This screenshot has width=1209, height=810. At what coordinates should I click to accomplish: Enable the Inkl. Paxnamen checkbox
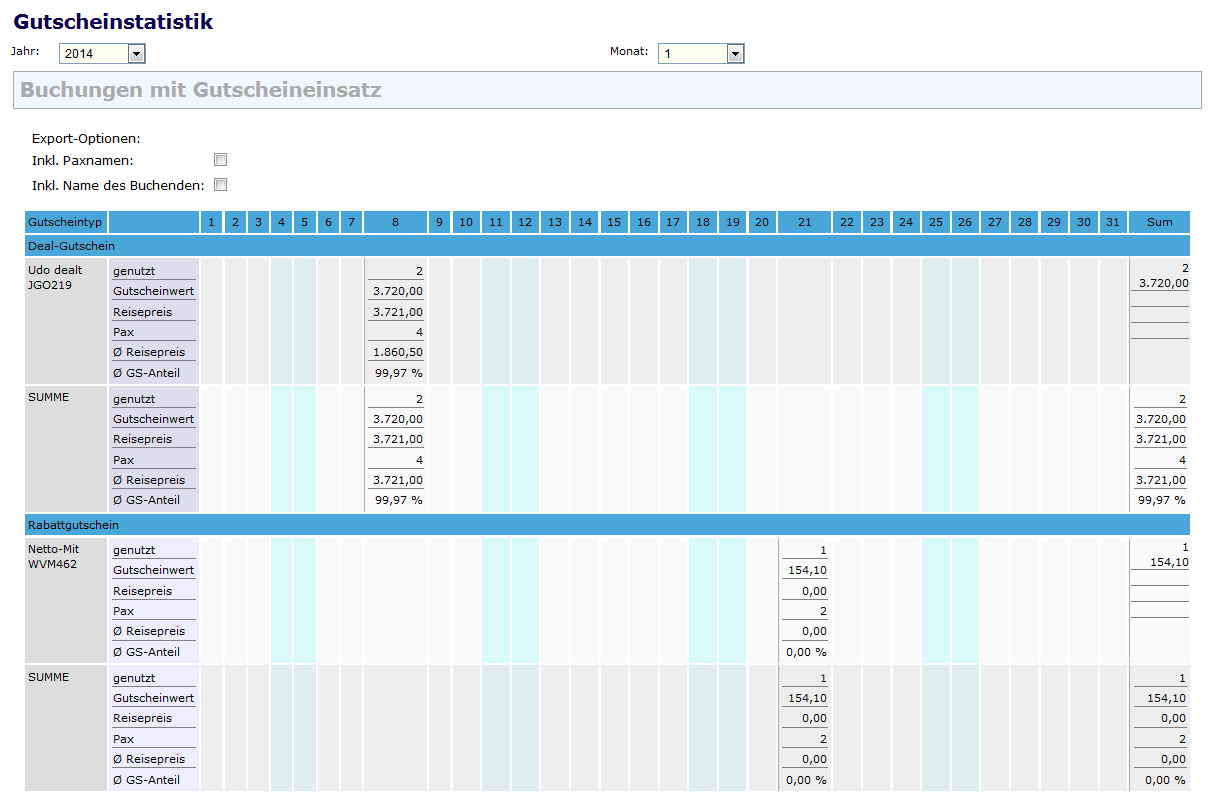221,160
